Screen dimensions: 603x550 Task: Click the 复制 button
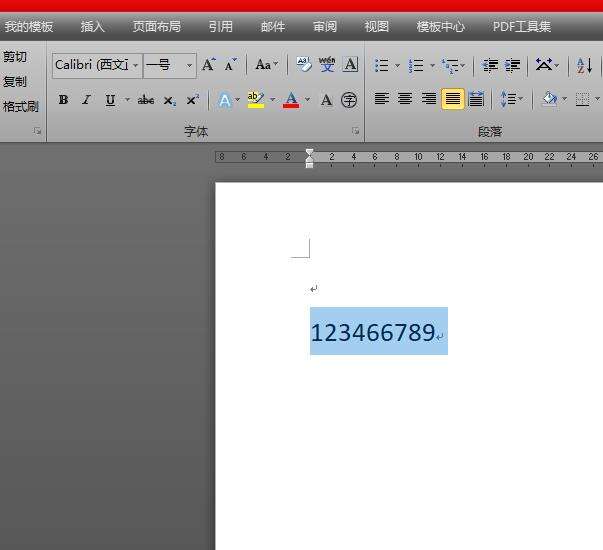coord(15,82)
